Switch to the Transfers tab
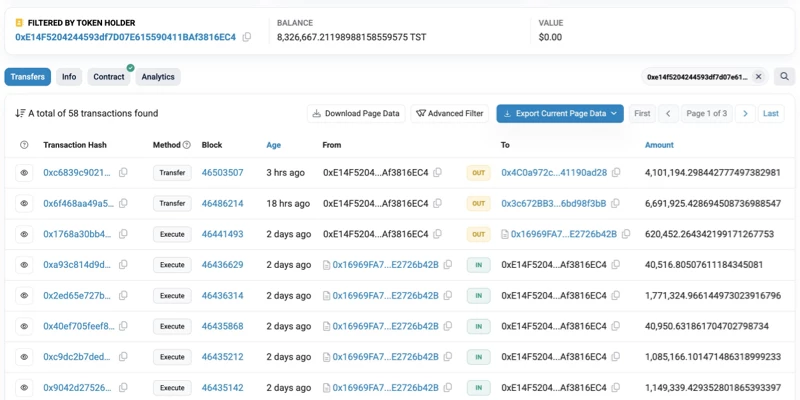 [28, 77]
